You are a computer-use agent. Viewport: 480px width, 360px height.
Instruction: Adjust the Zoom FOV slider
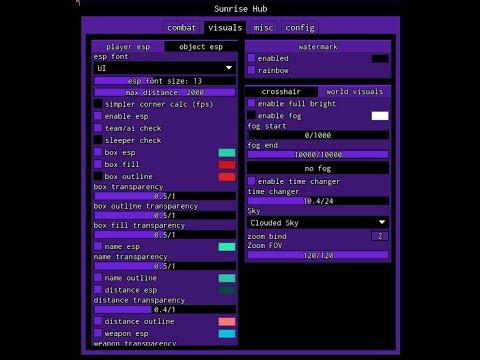coord(318,255)
